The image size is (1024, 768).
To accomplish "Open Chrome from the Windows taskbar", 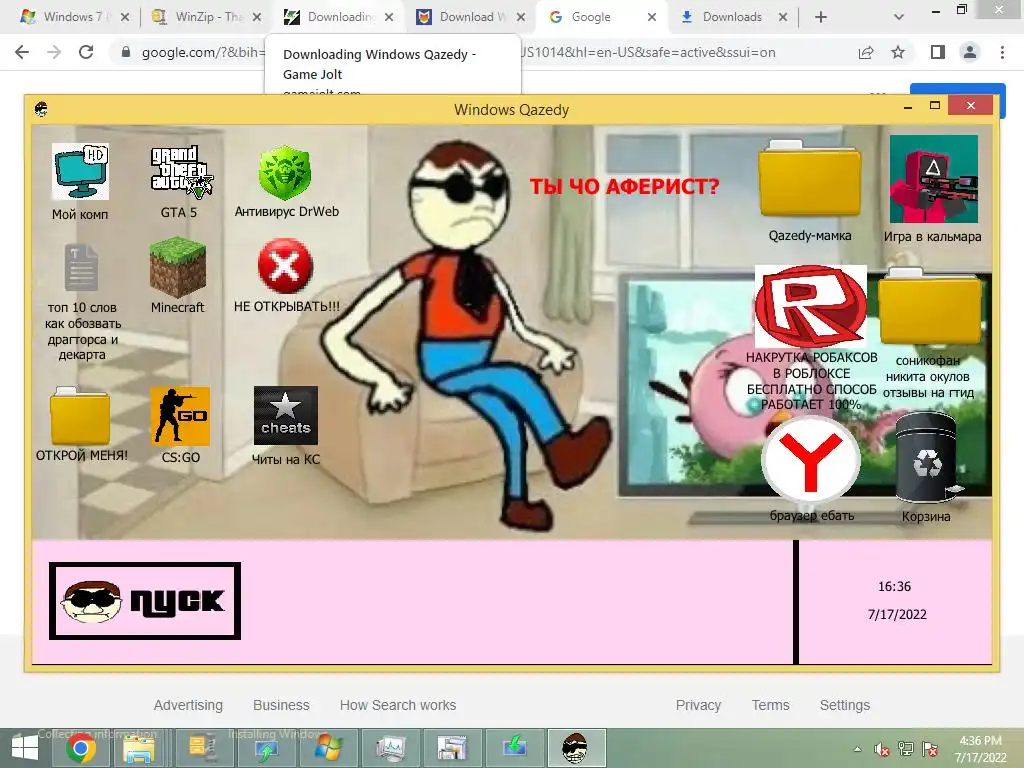I will pyautogui.click(x=81, y=748).
